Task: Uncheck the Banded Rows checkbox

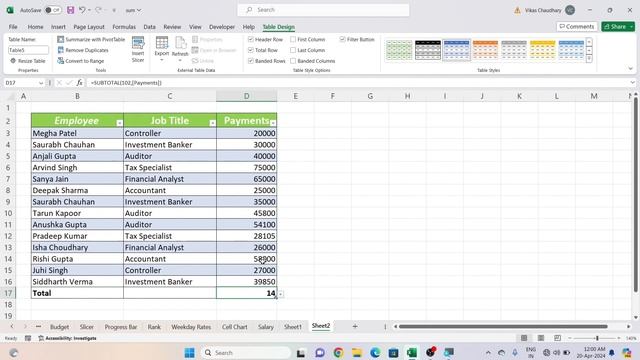Action: [x=251, y=61]
